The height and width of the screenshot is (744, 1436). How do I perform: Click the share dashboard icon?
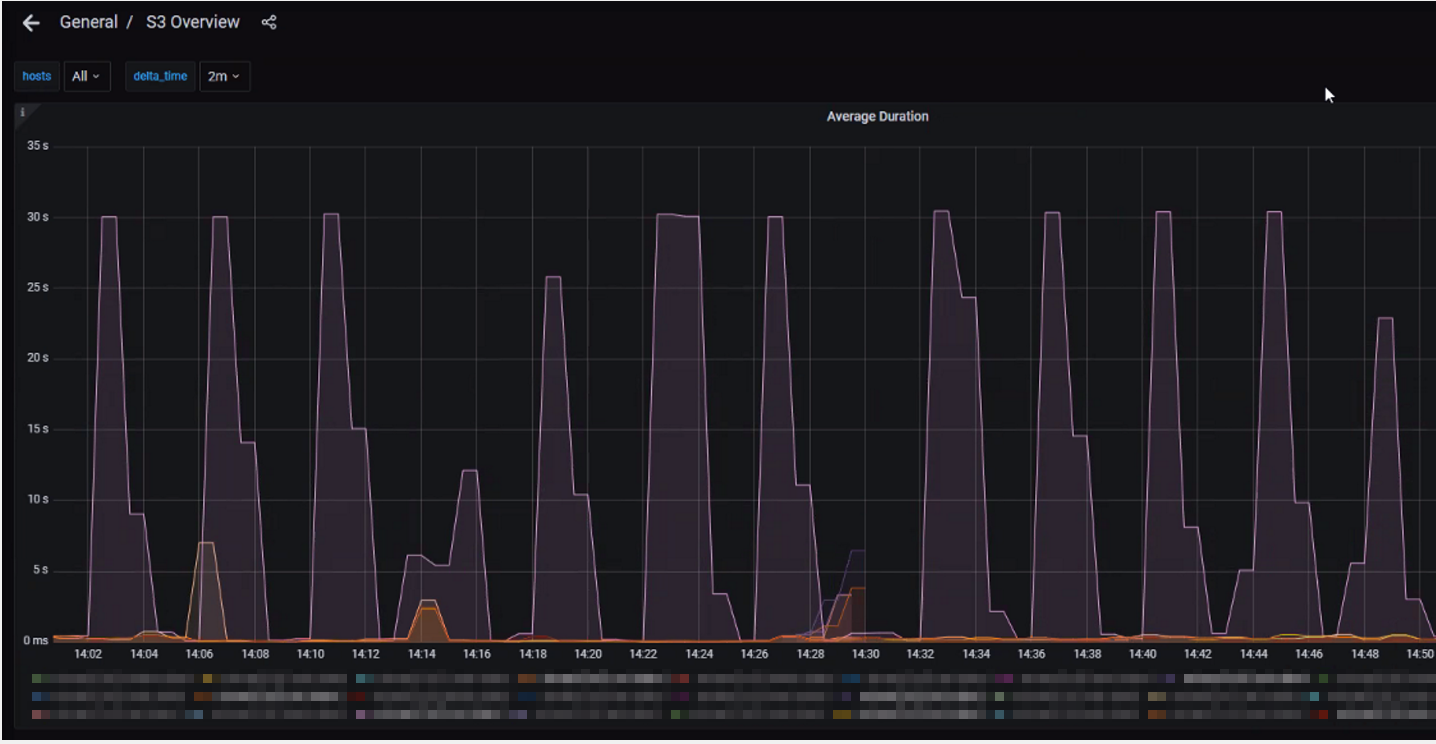tap(268, 22)
